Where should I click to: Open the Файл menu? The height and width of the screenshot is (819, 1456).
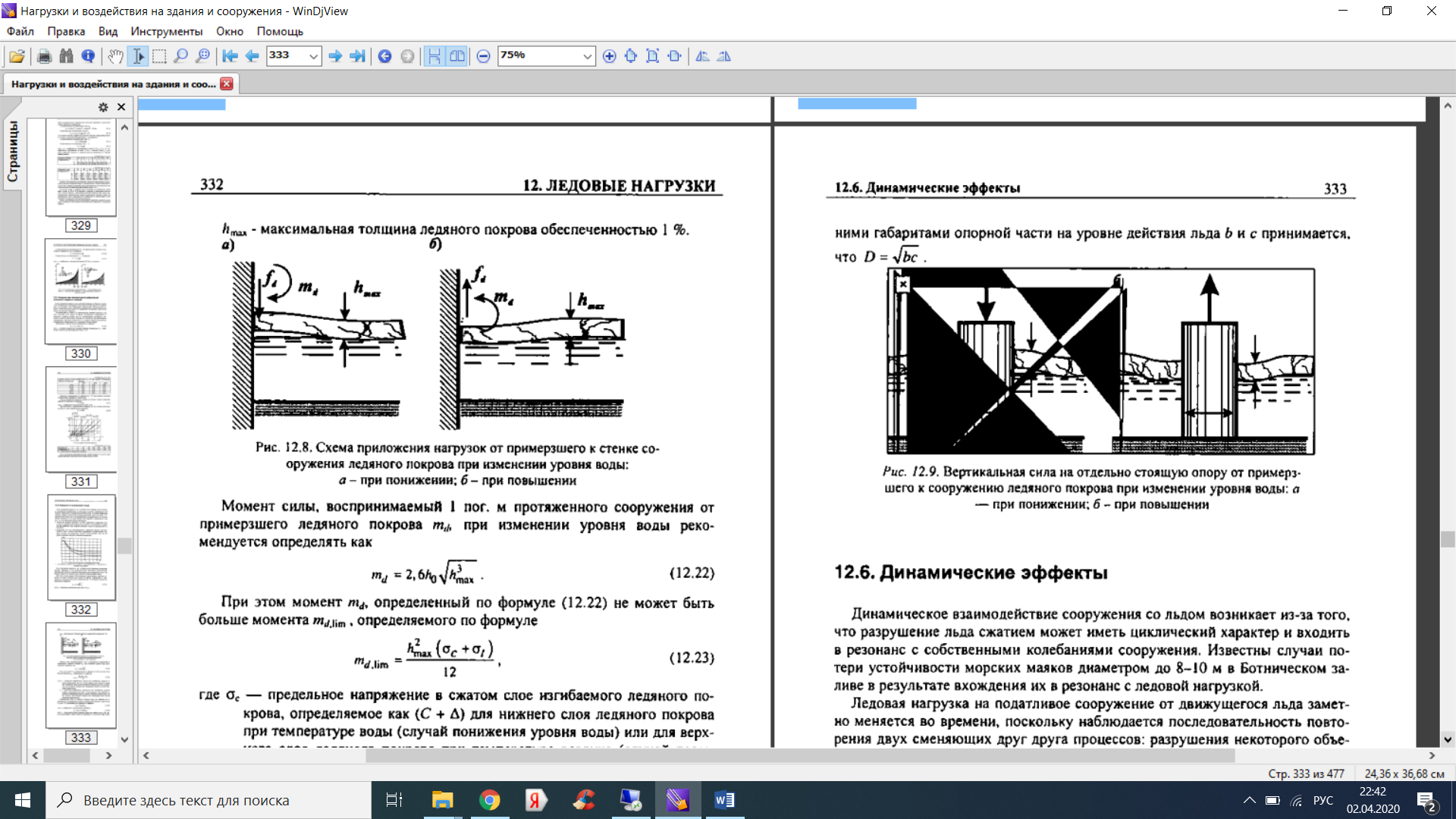click(20, 31)
